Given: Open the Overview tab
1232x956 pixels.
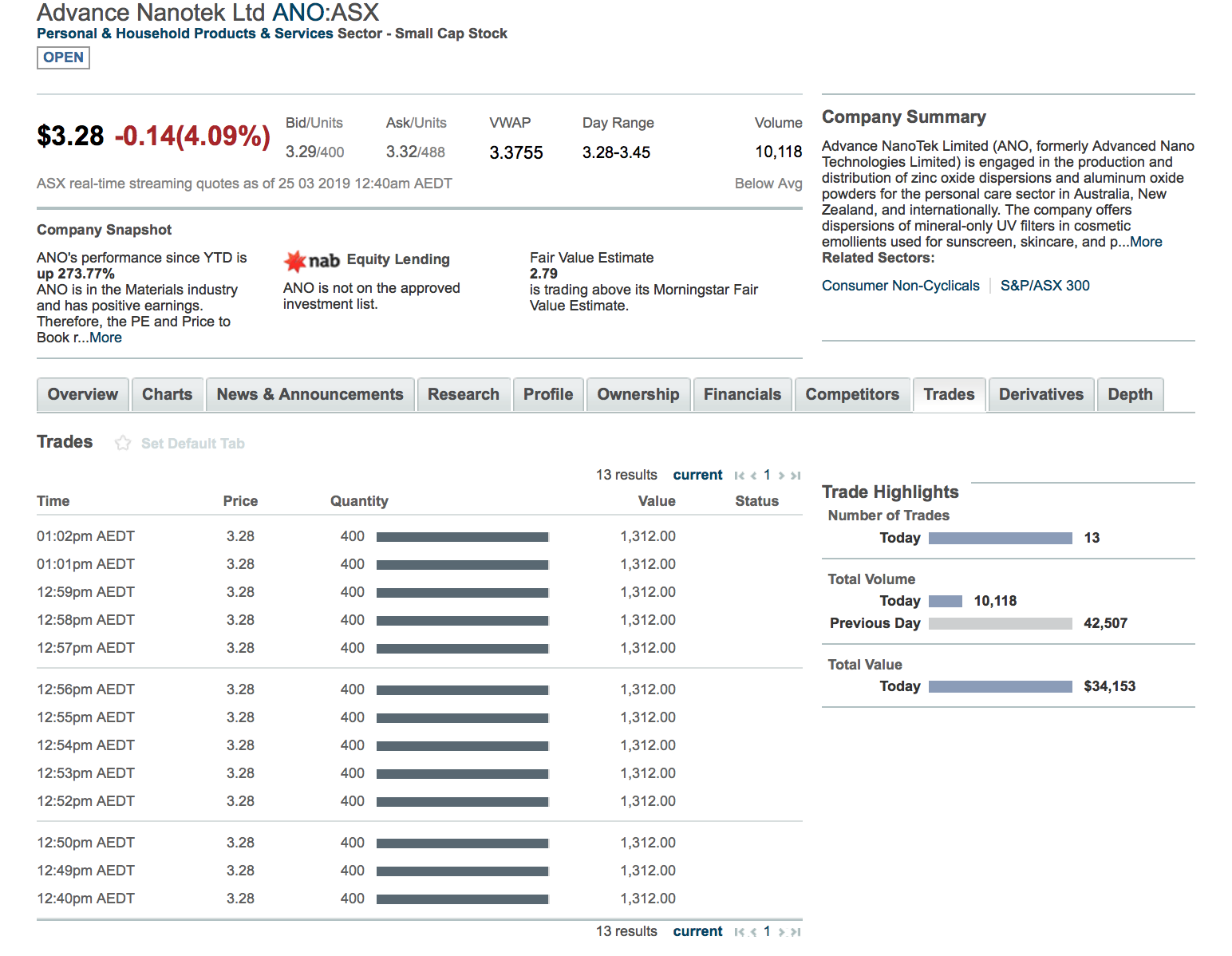Looking at the screenshot, I should (x=83, y=394).
